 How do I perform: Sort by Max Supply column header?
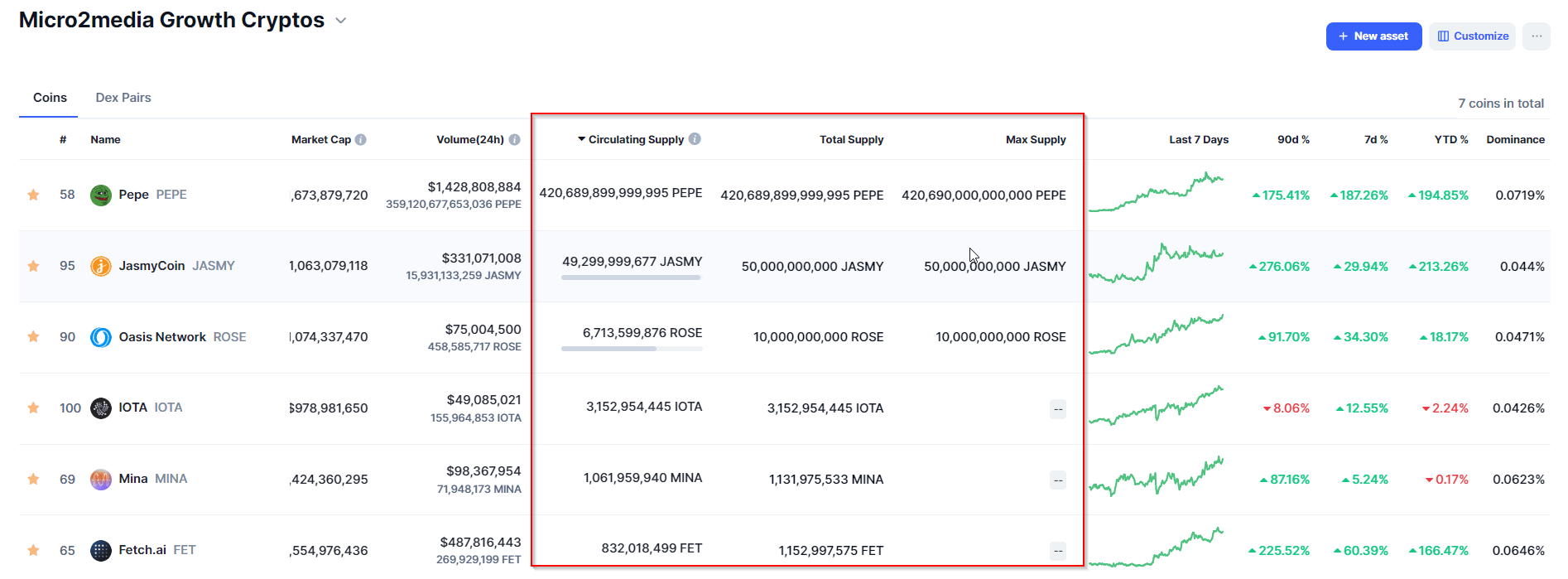pos(1036,139)
